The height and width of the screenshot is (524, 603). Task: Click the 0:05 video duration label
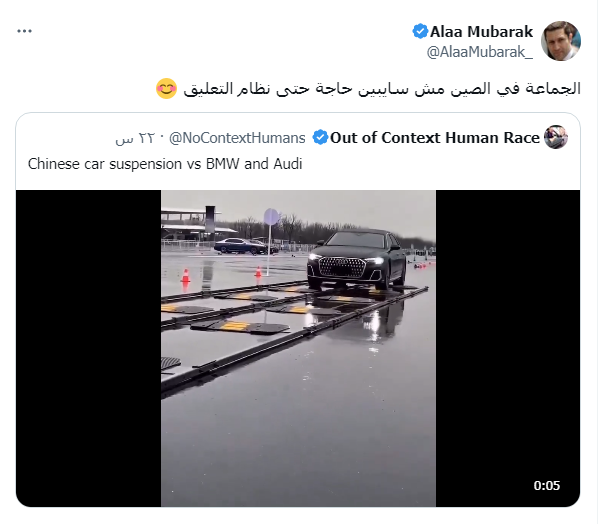(546, 486)
